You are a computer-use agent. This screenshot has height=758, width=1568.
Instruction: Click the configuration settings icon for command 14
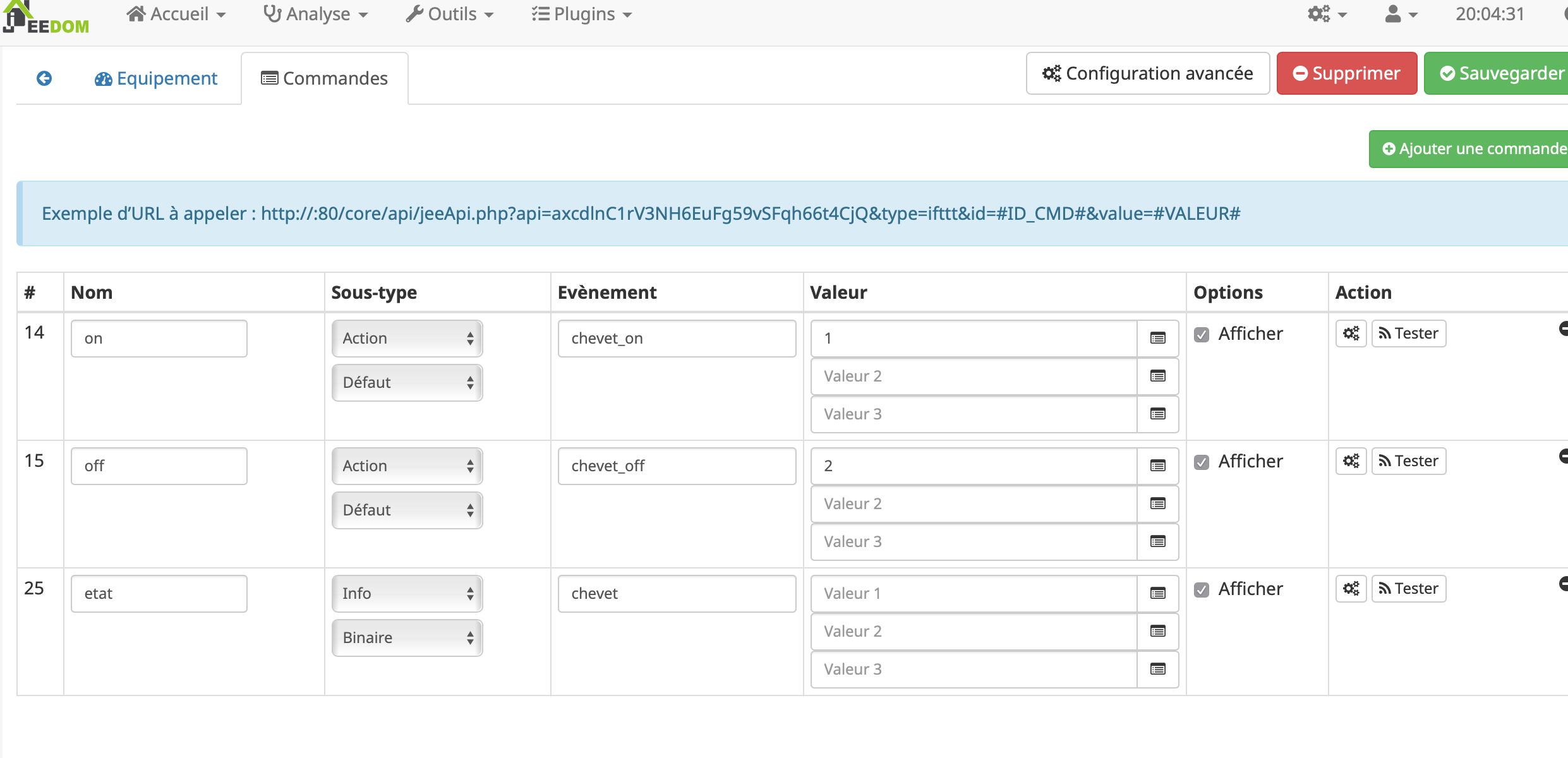tap(1351, 333)
